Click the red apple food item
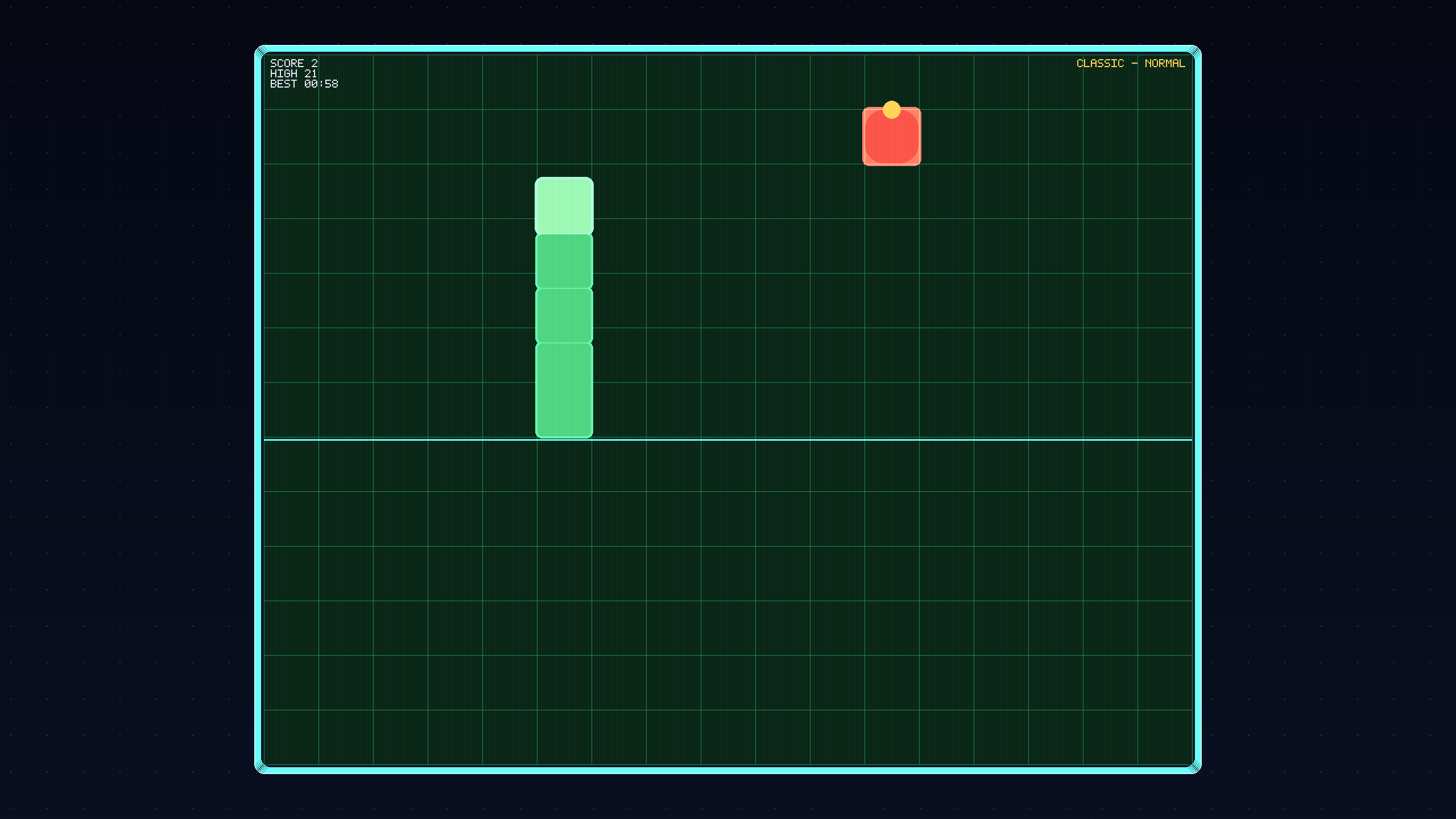 [x=891, y=139]
